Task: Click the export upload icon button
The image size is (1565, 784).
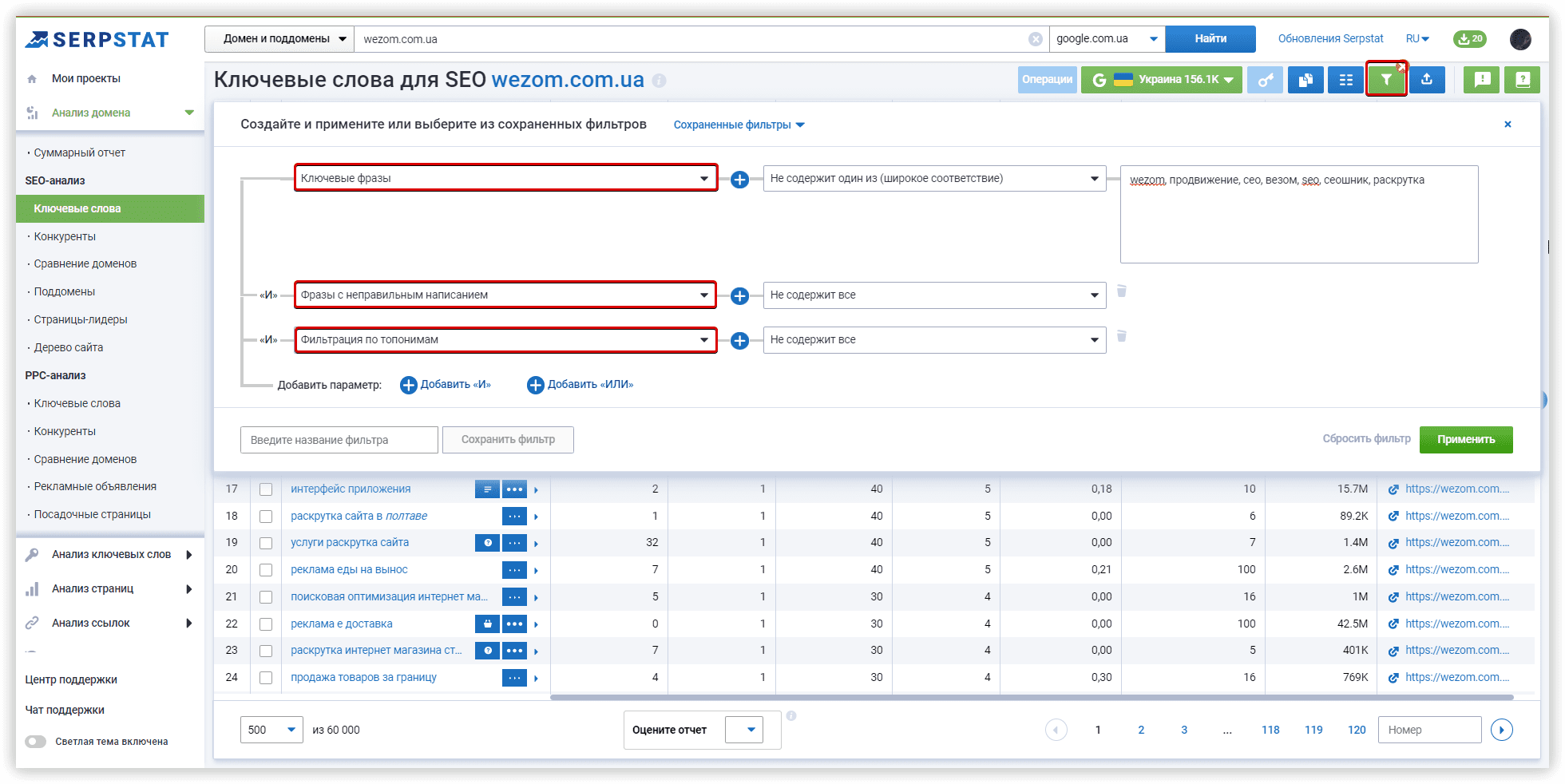Action: pos(1427,80)
